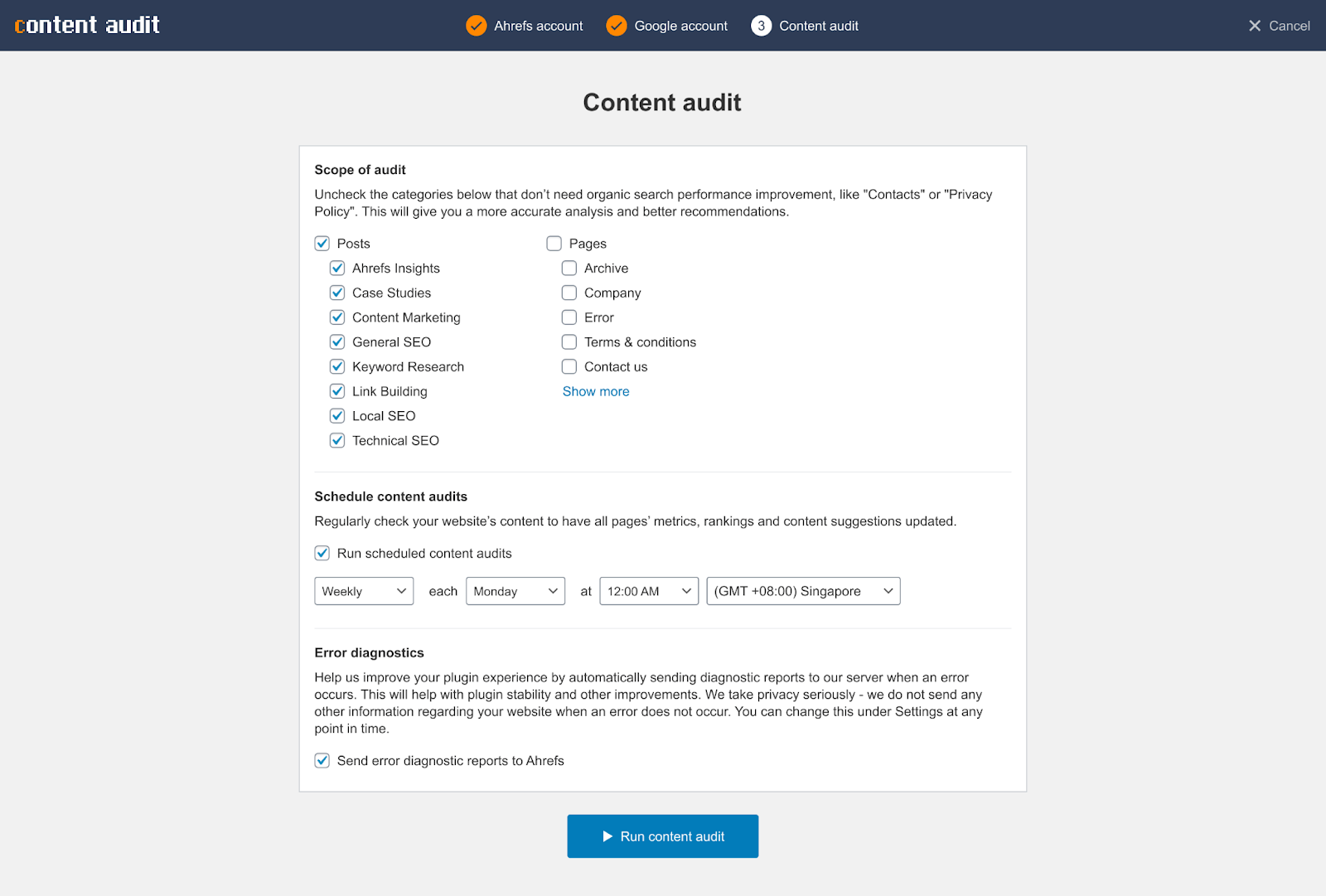Uncheck the Keyword Research checkbox
This screenshot has width=1326, height=896.
click(x=337, y=366)
